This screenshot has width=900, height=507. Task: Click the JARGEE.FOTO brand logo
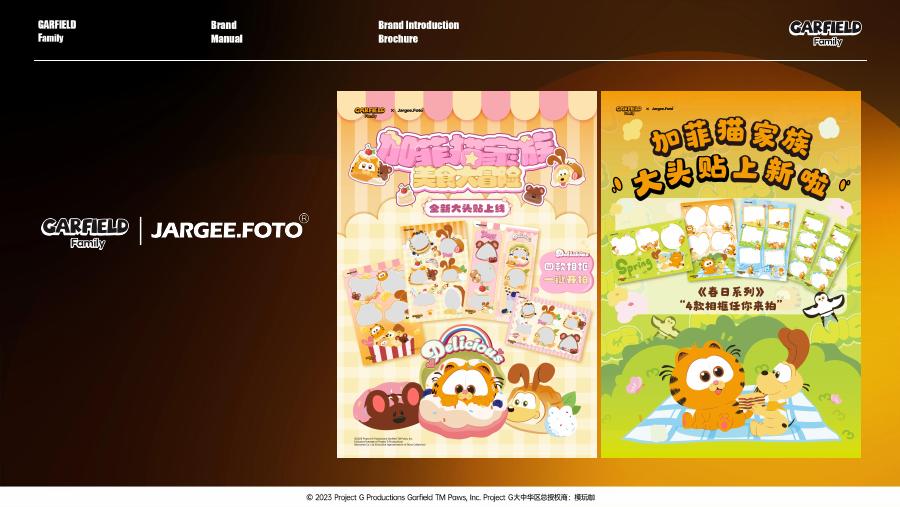tap(230, 228)
